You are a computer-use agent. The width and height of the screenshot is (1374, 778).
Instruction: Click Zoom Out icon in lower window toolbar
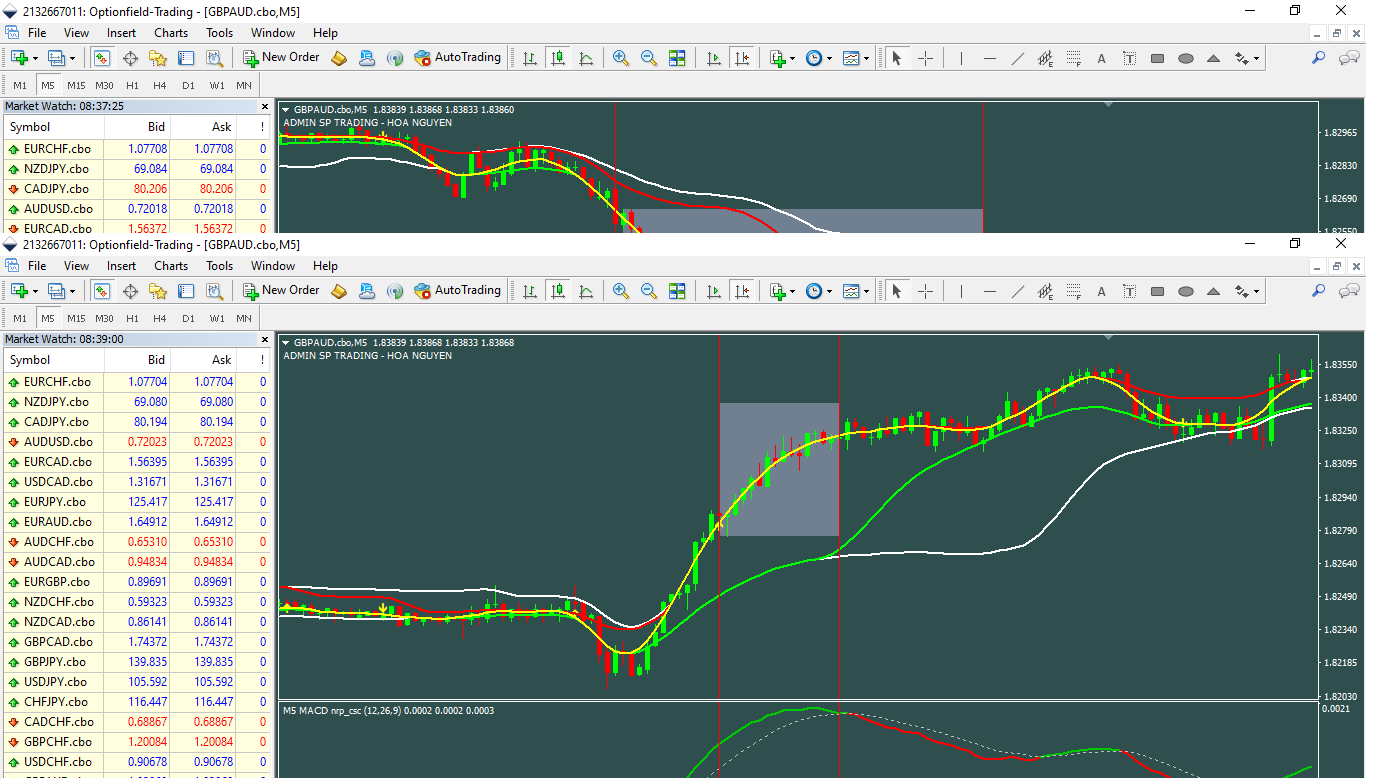pos(649,291)
